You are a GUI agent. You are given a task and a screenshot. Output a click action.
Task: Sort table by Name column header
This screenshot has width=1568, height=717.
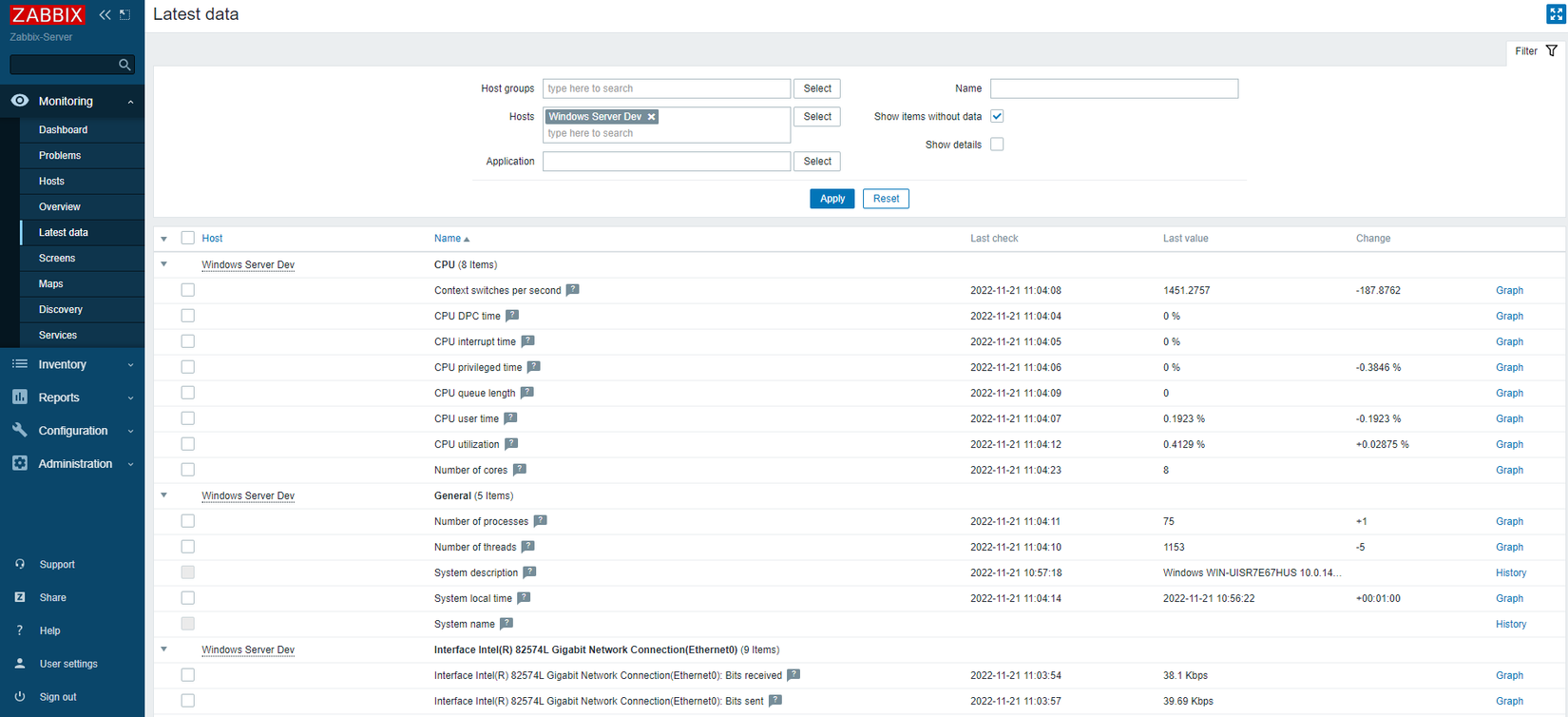click(x=451, y=239)
